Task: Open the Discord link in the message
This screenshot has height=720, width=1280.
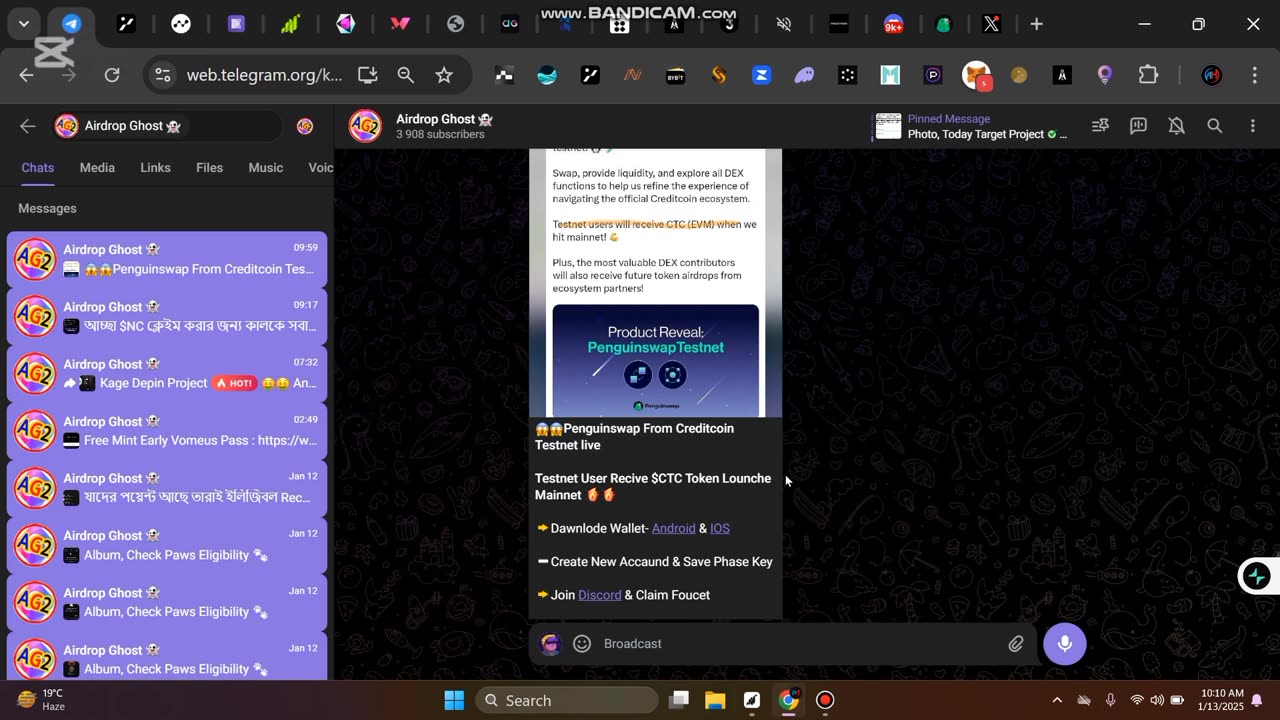Action: tap(599, 595)
